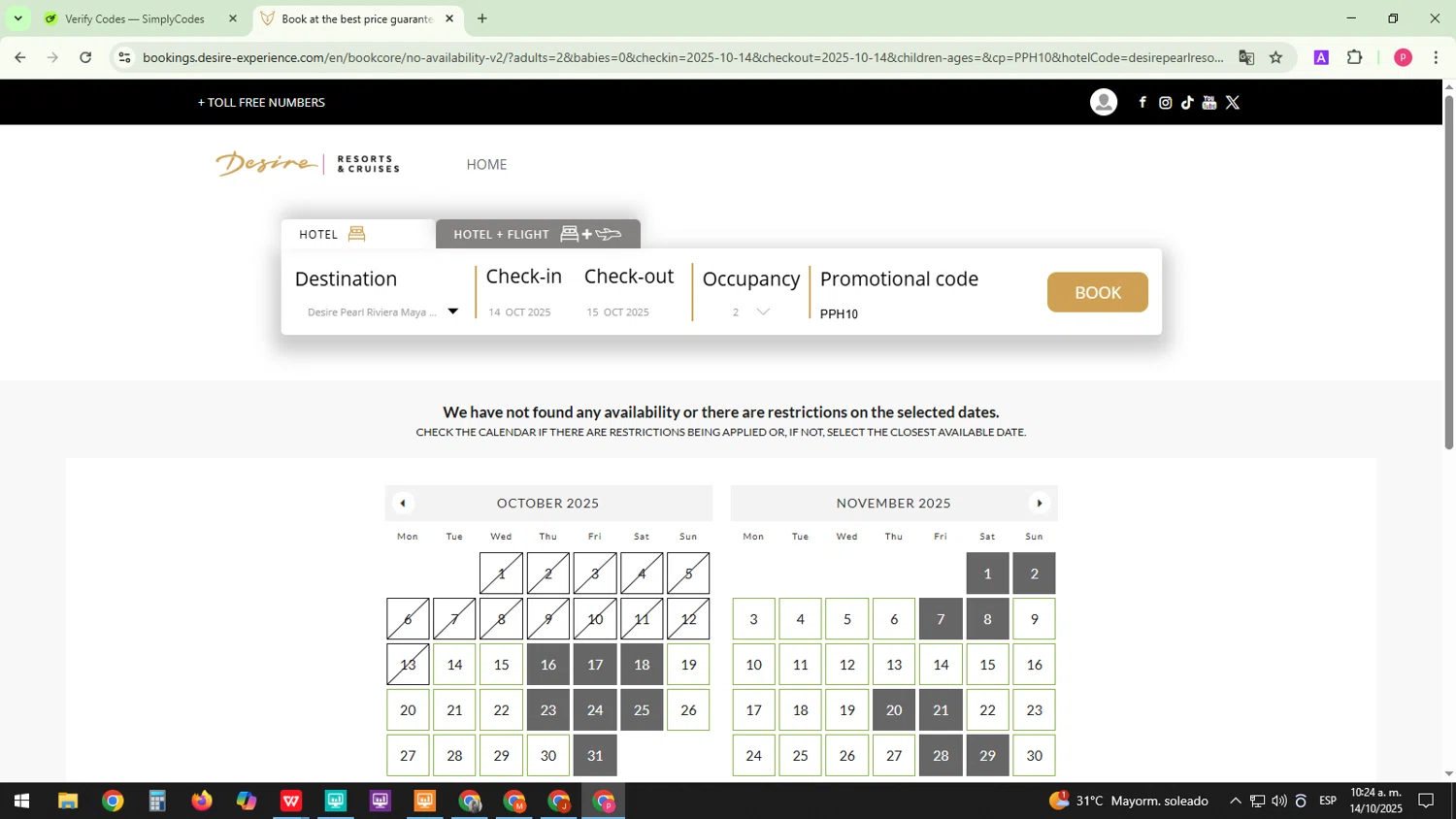Click the page vertical scrollbar
Viewport: 1456px width, 819px height.
pos(1449,272)
